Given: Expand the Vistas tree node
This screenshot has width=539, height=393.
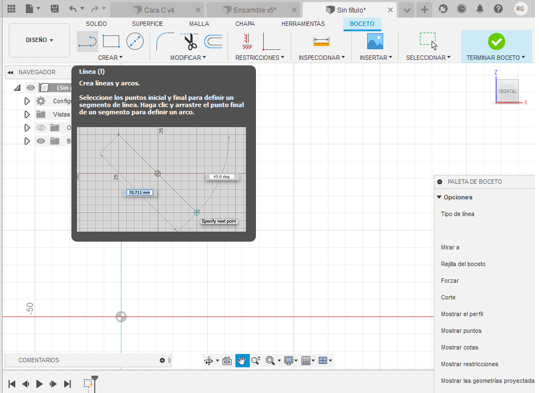Looking at the screenshot, I should point(27,114).
